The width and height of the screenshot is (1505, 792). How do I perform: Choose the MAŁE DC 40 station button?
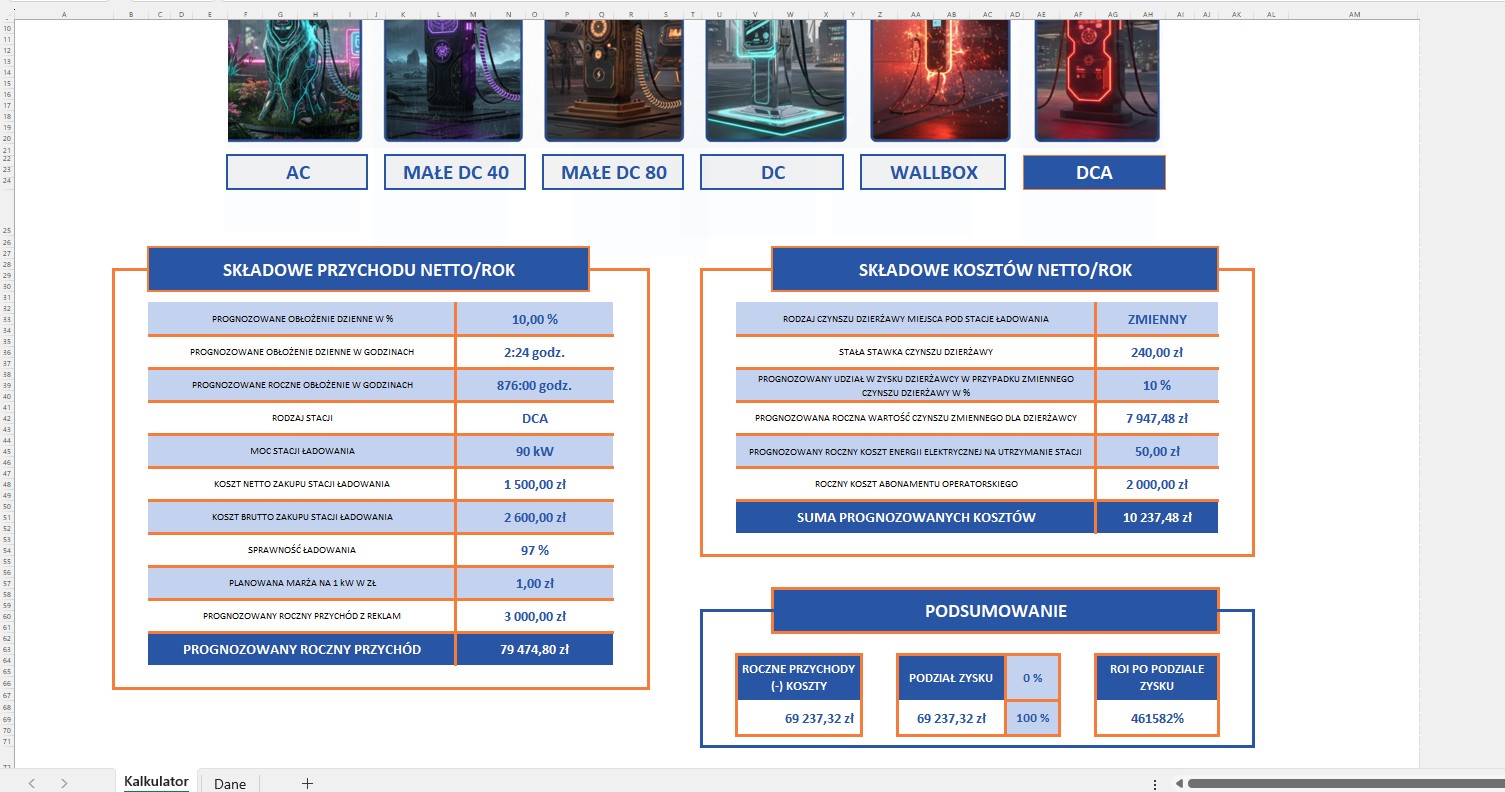click(455, 172)
